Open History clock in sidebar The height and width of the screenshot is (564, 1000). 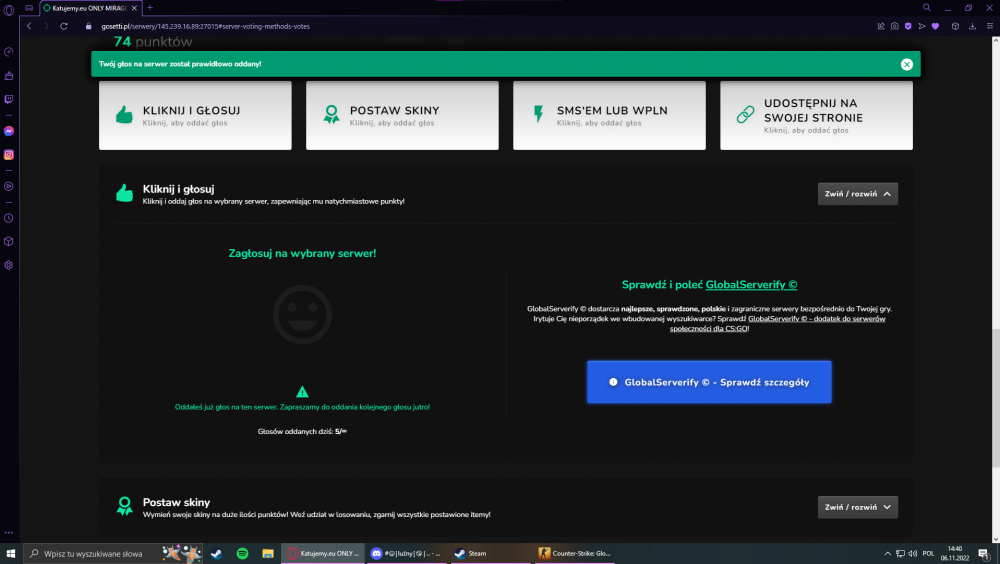point(9,218)
